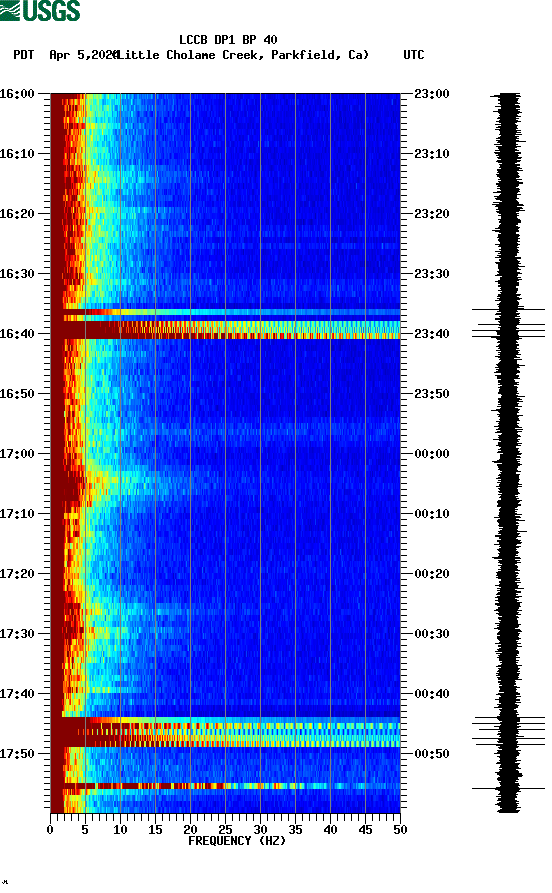Click the 'UTC' timezone label
The image size is (552, 893).
click(414, 55)
